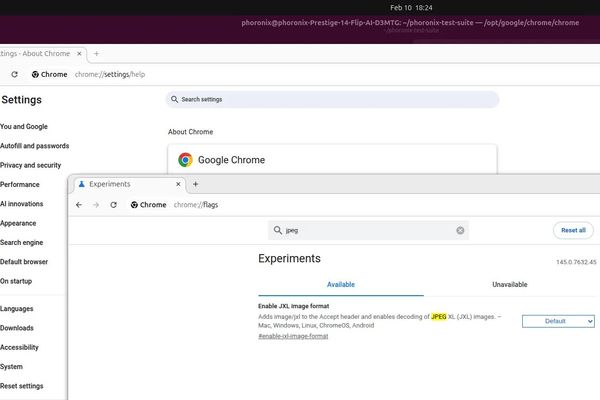Screen dimensions: 600x400
Task: Click the About Chrome heading
Action: 191,132
